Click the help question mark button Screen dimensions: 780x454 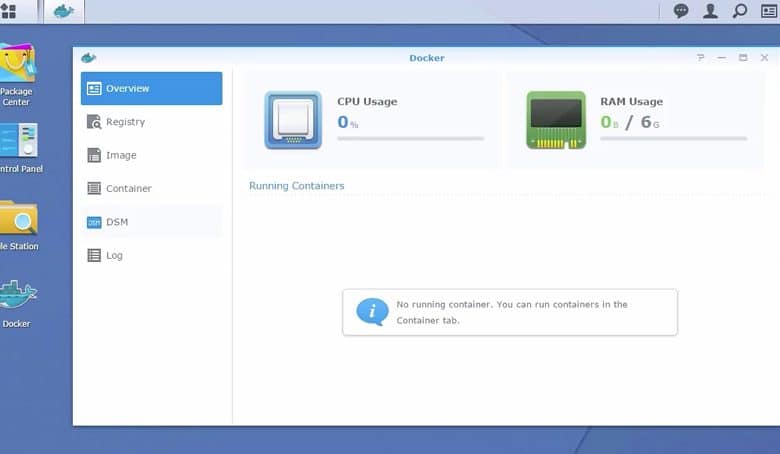(700, 58)
